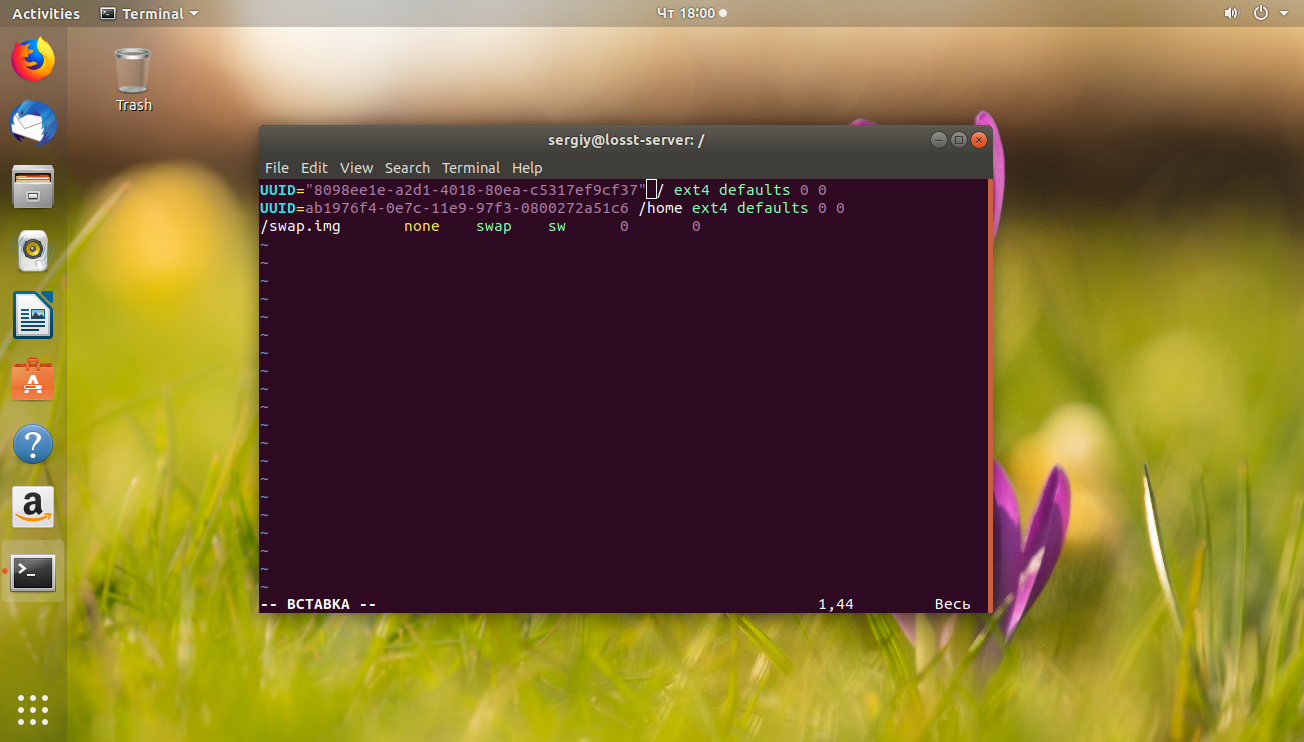Viewport: 1304px width, 742px height.
Task: Maximize the terminal window
Action: coord(958,140)
